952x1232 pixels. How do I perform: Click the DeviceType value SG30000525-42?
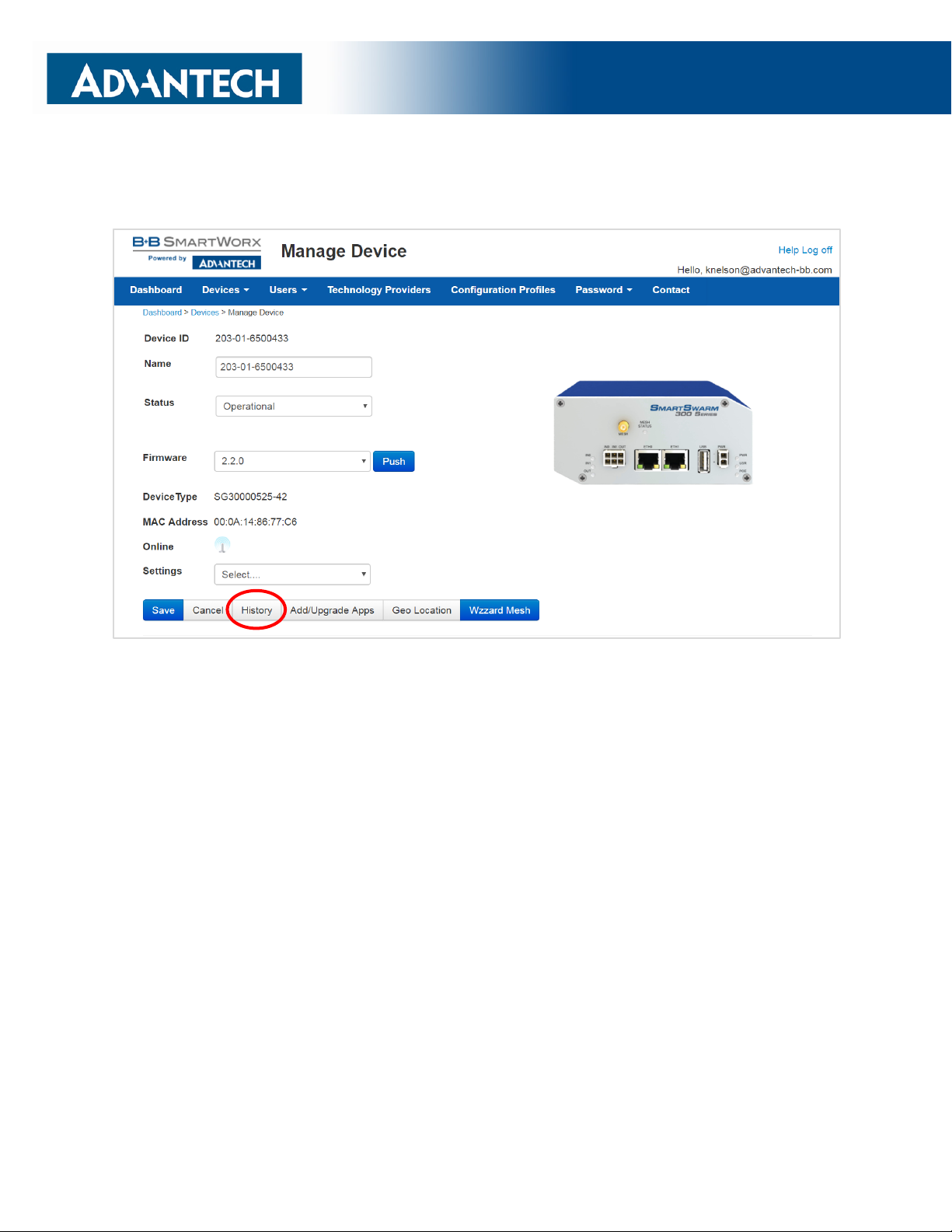pos(250,497)
